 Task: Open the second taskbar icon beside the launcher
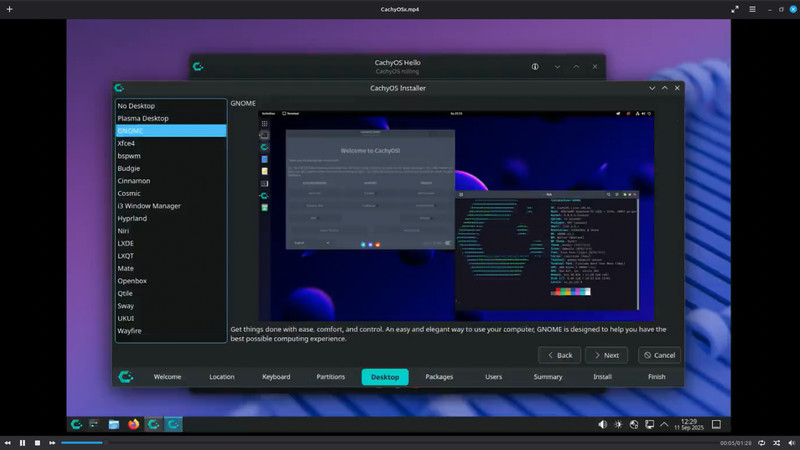(x=94, y=424)
